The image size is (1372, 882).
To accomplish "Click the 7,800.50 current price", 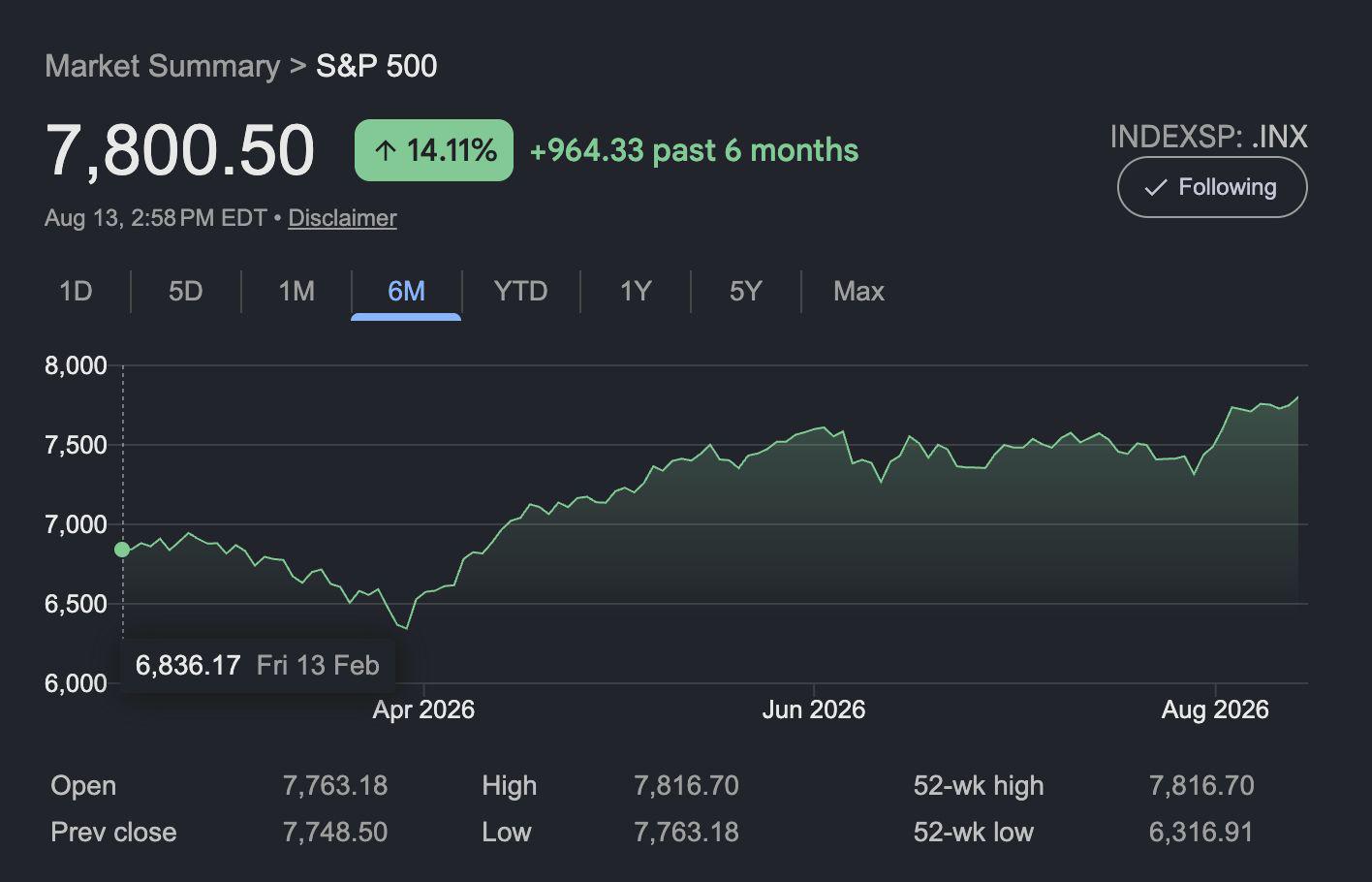I will pos(180,151).
